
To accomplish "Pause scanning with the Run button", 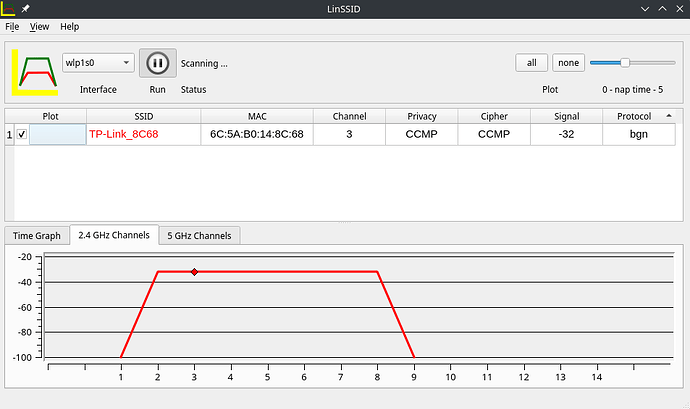I will [158, 63].
